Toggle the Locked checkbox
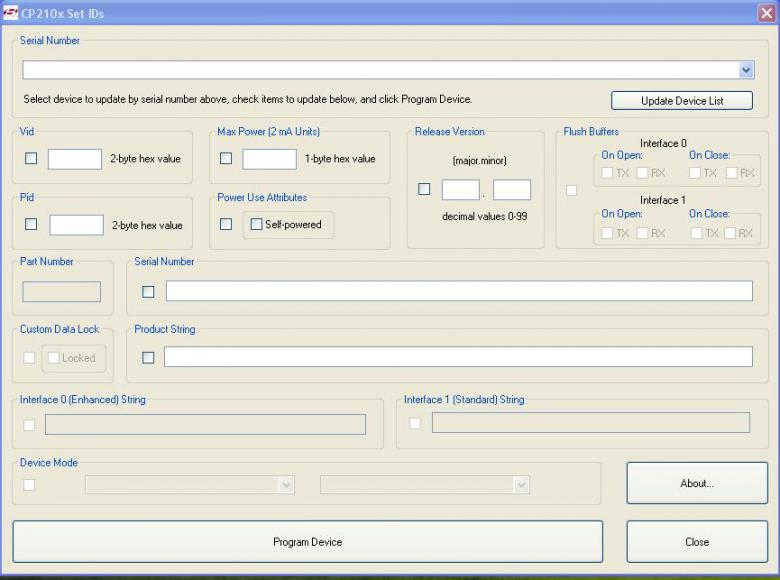This screenshot has height=580, width=780. click(x=54, y=358)
